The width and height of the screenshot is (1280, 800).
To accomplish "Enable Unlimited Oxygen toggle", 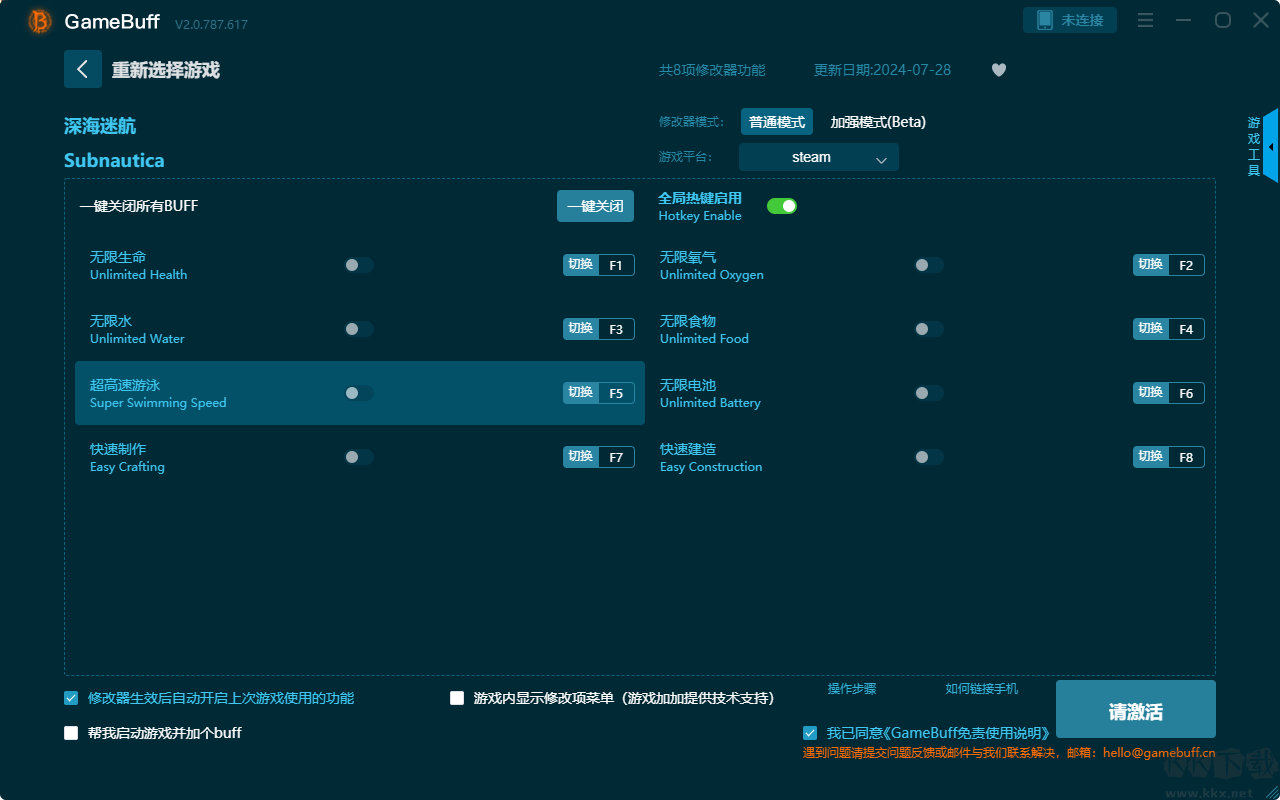I will click(929, 265).
